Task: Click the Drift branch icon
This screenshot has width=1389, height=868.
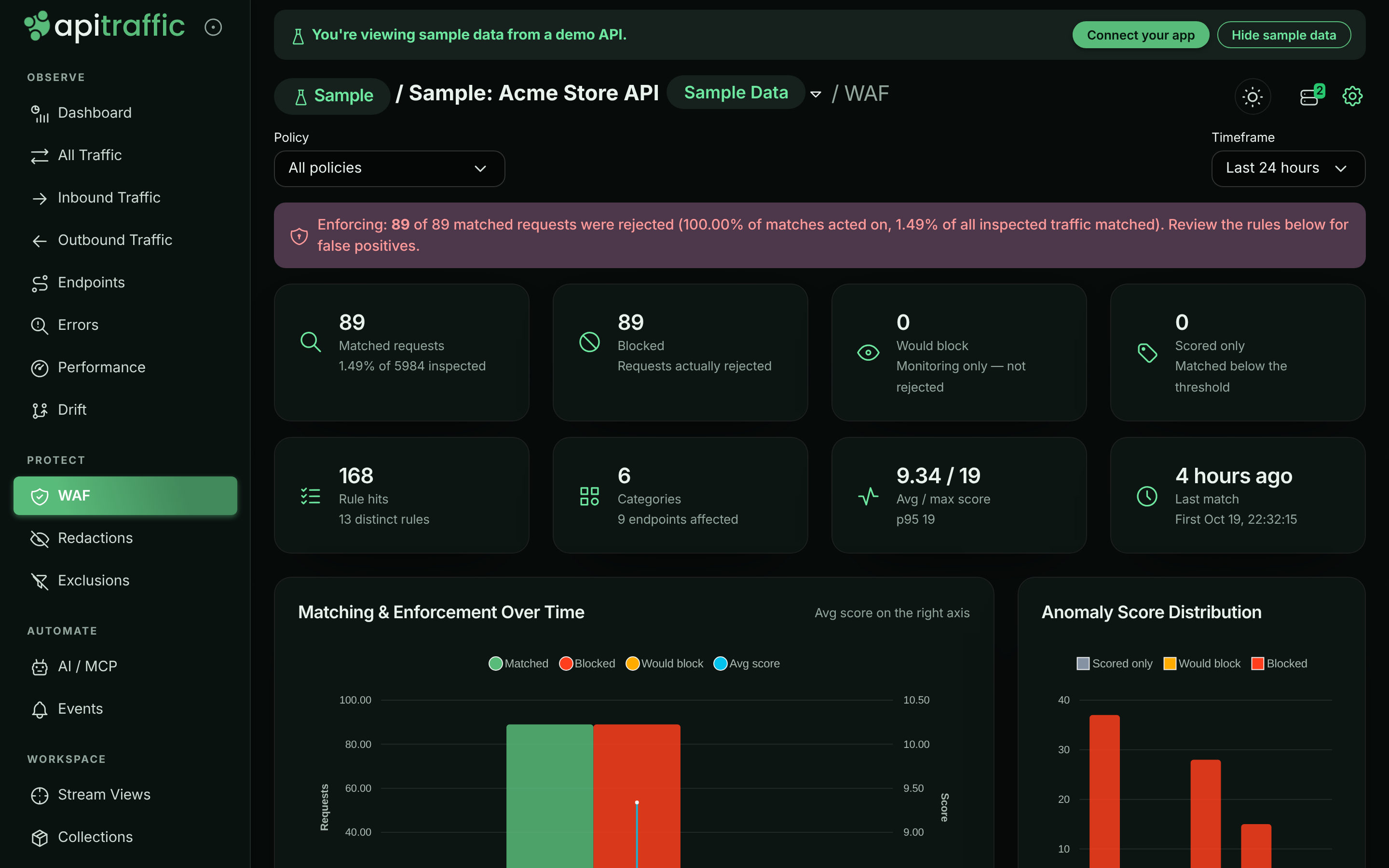Action: tap(40, 410)
